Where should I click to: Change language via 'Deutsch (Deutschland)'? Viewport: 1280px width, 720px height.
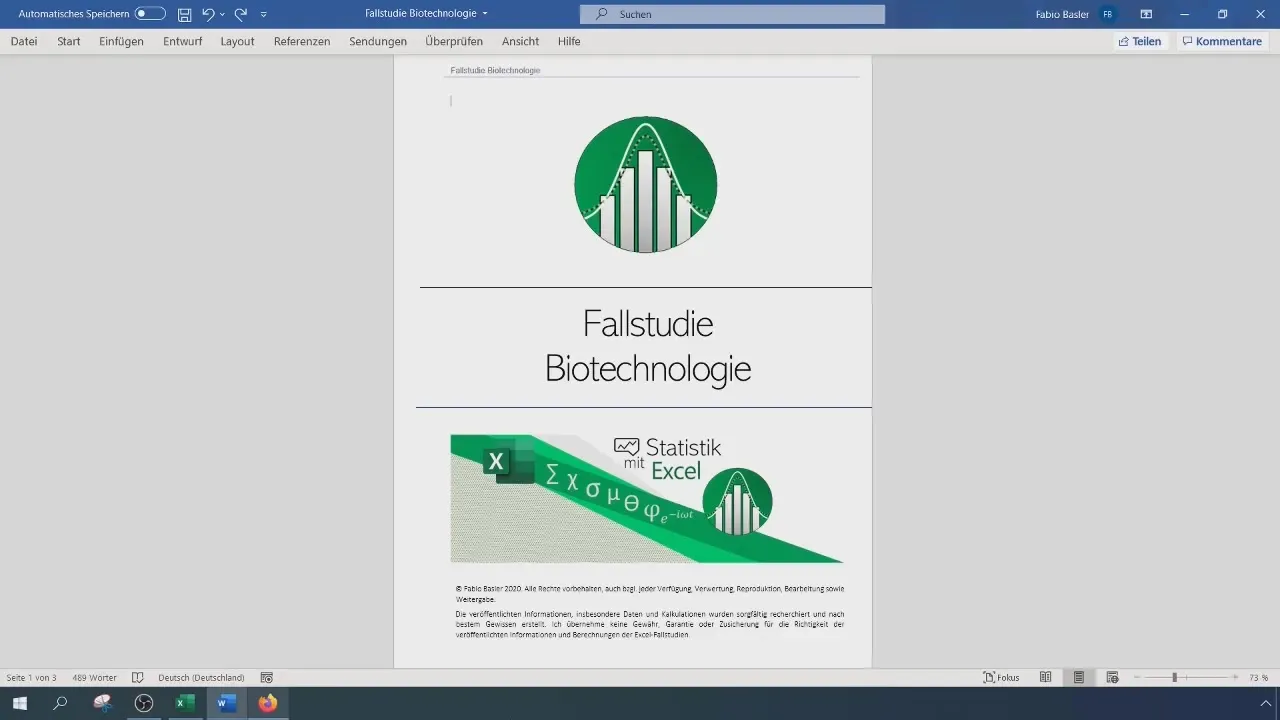coord(201,677)
